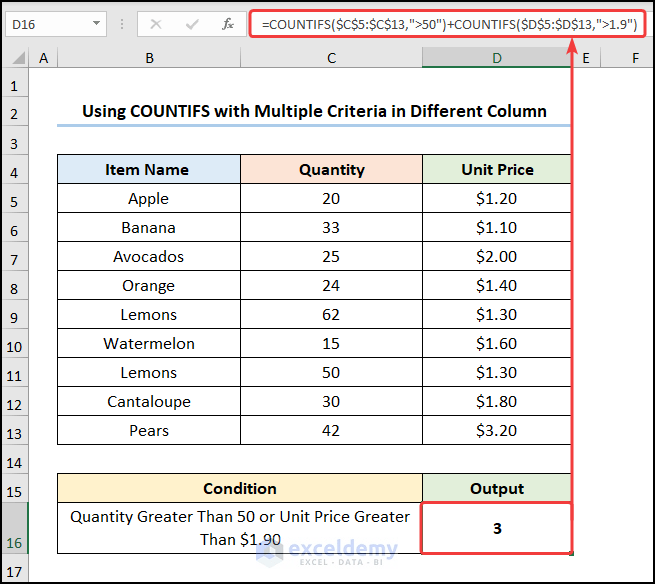Click the Select All corner triangle
Screen dimensions: 655x584
18,58
